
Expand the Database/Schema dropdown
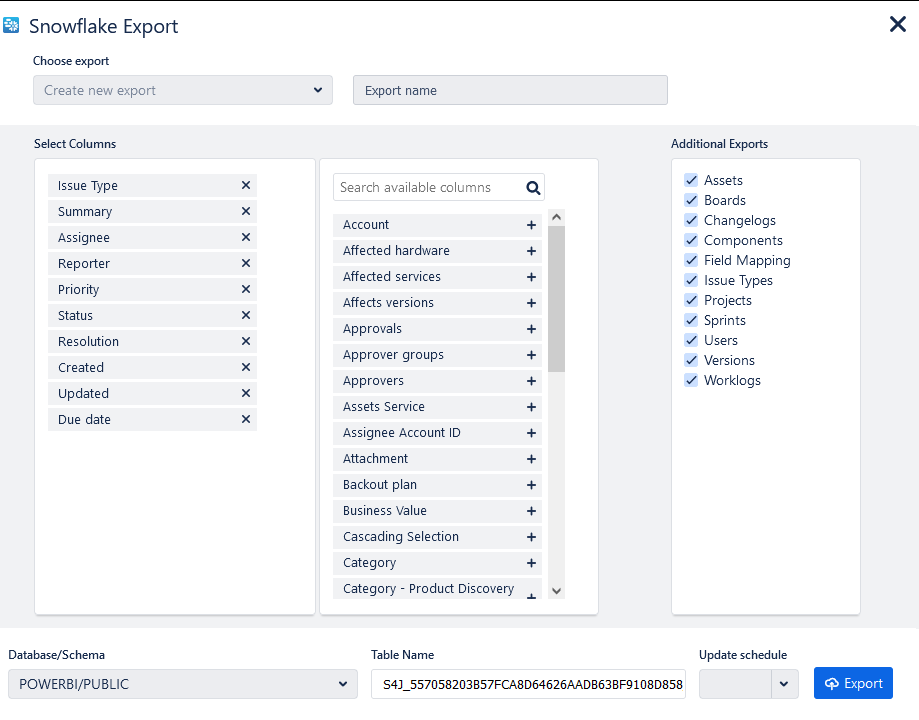pos(183,684)
